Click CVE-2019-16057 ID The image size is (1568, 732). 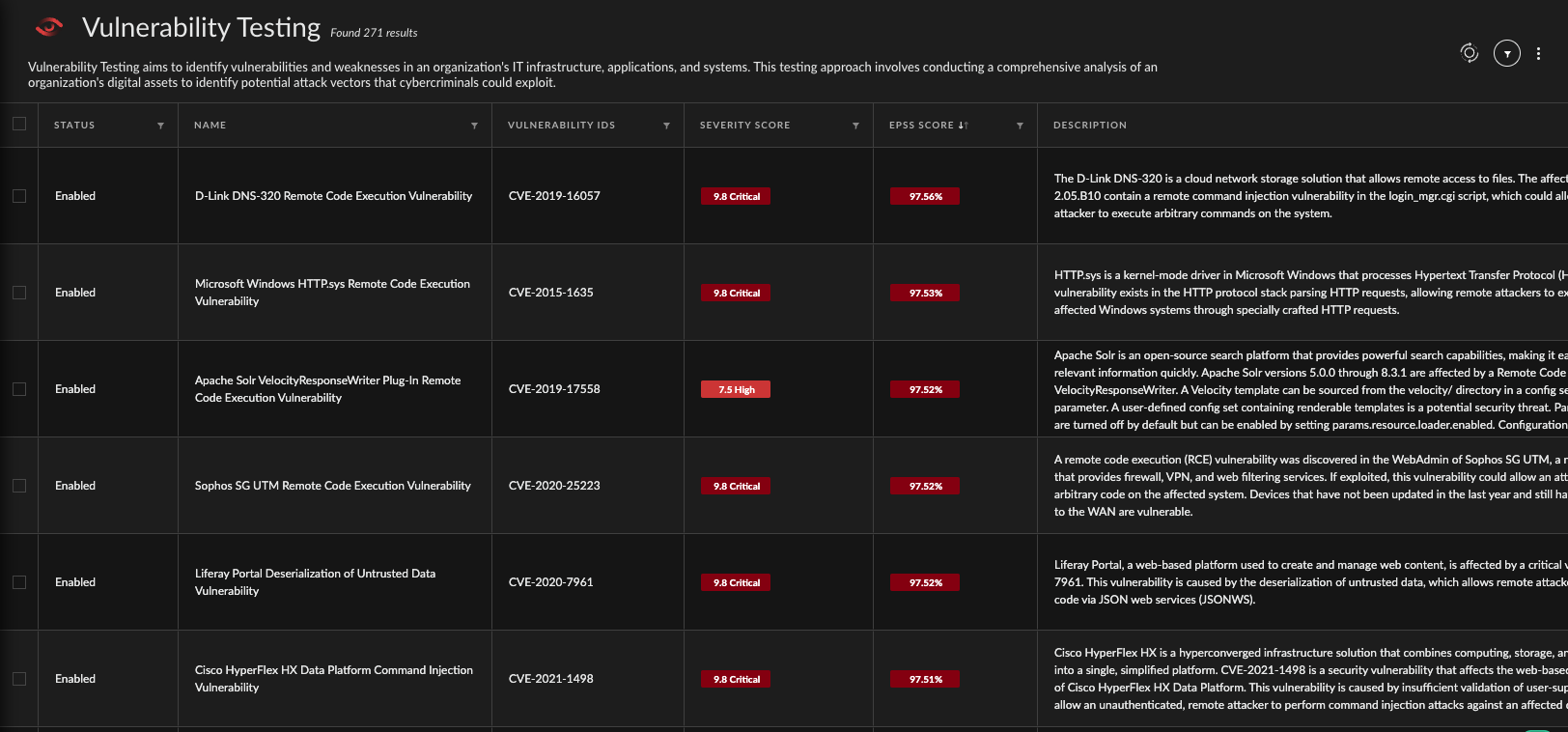[x=554, y=196]
